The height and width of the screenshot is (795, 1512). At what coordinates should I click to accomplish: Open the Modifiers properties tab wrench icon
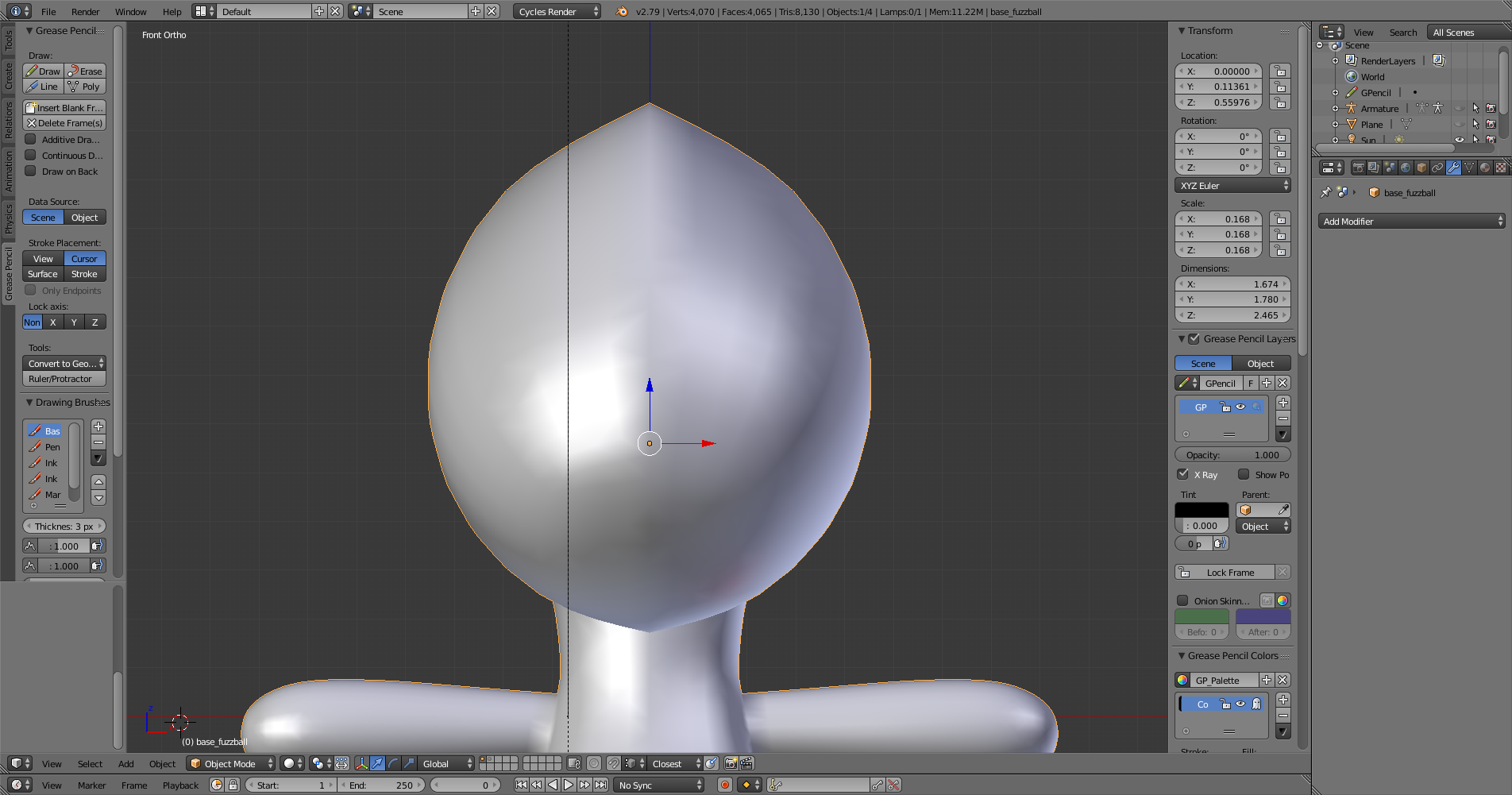pos(1453,168)
